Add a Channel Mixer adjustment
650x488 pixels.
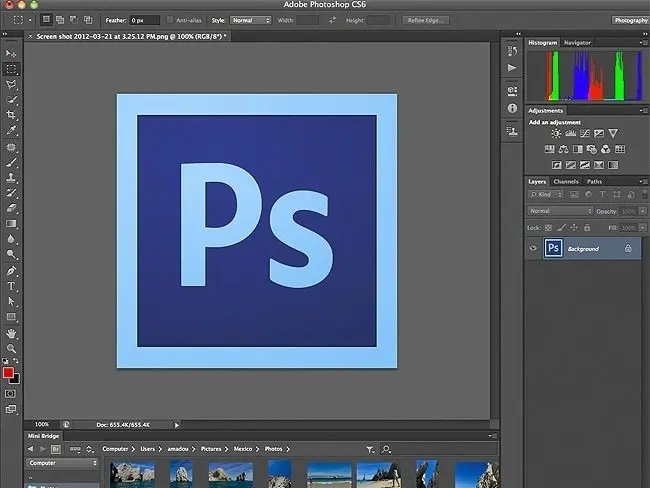(x=606, y=149)
